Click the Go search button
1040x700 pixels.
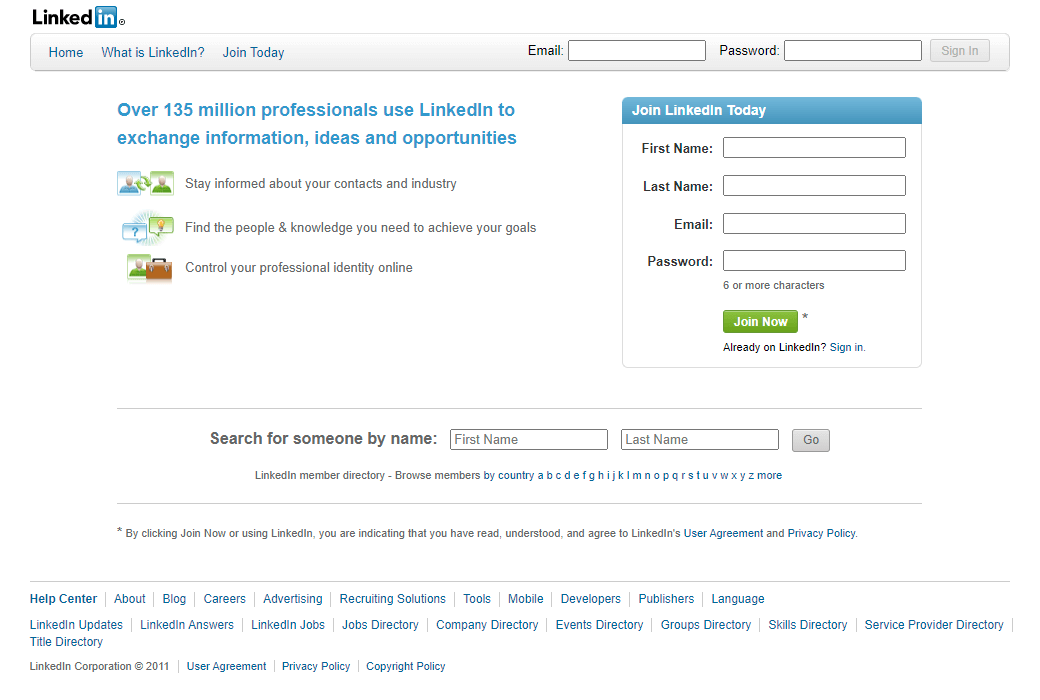pos(811,440)
